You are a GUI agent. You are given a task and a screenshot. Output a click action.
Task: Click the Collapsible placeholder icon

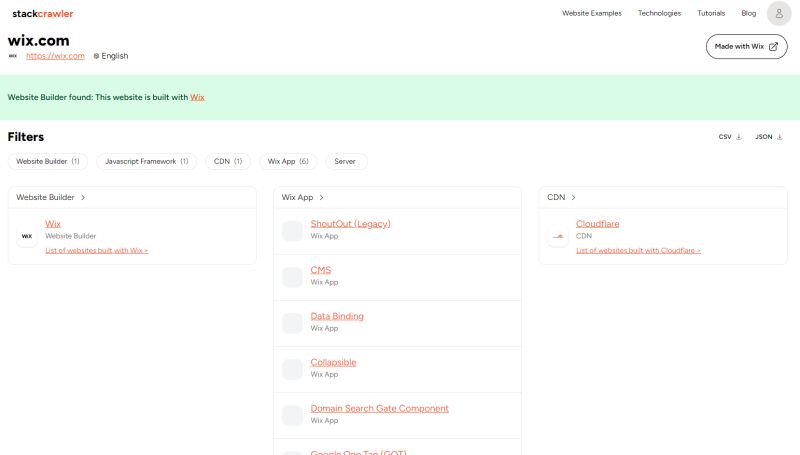(x=292, y=369)
